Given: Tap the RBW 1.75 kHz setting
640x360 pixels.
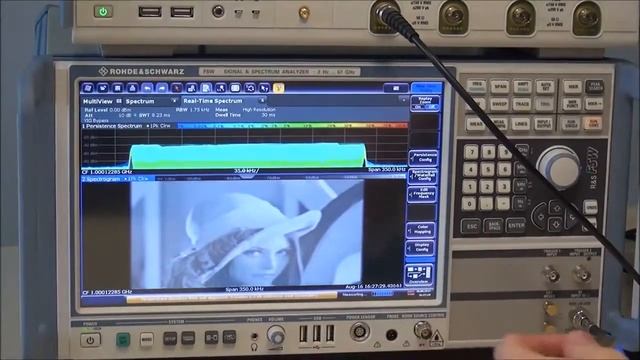Looking at the screenshot, I should tap(193, 110).
